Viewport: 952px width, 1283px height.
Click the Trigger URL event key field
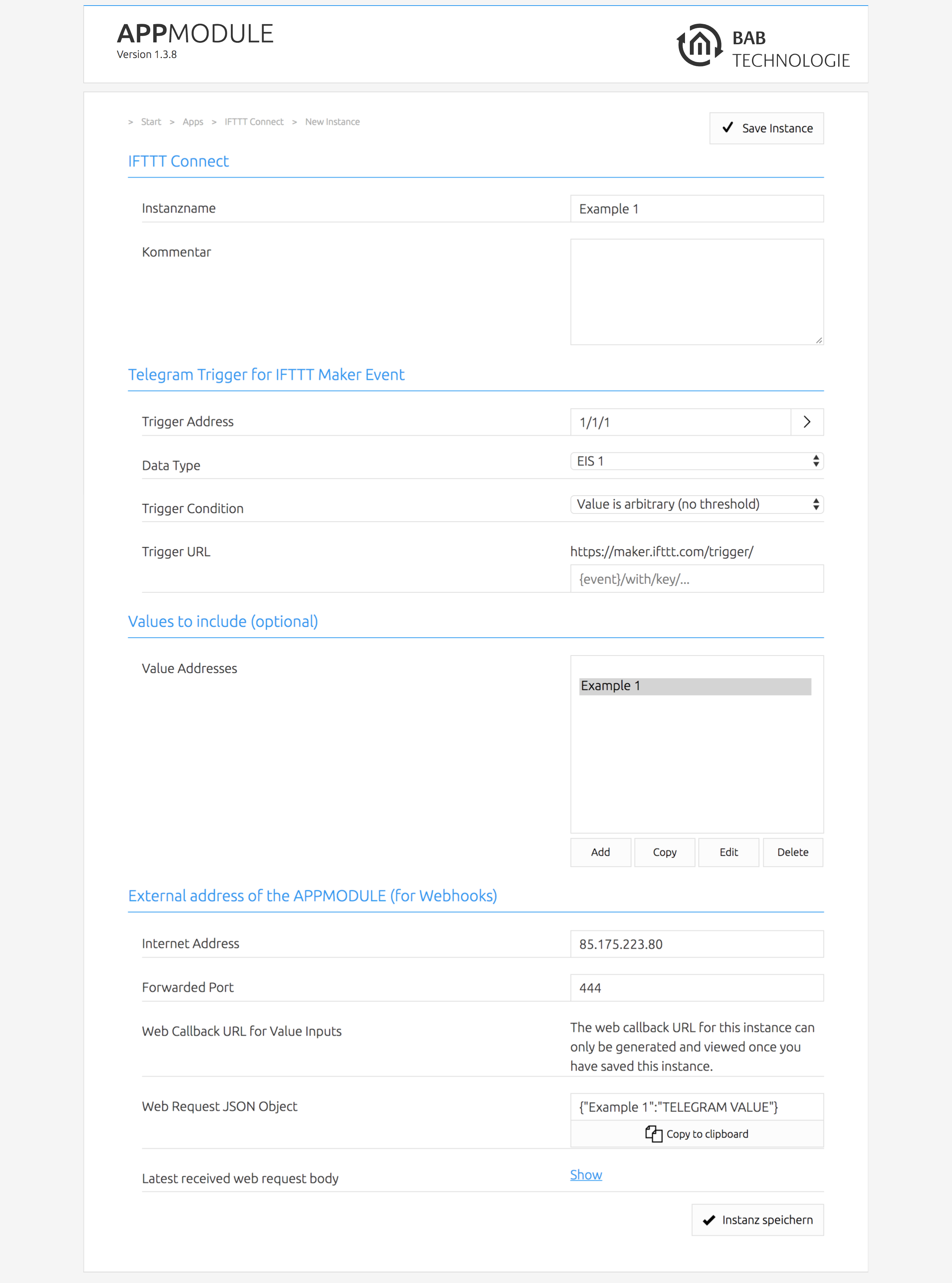[696, 579]
